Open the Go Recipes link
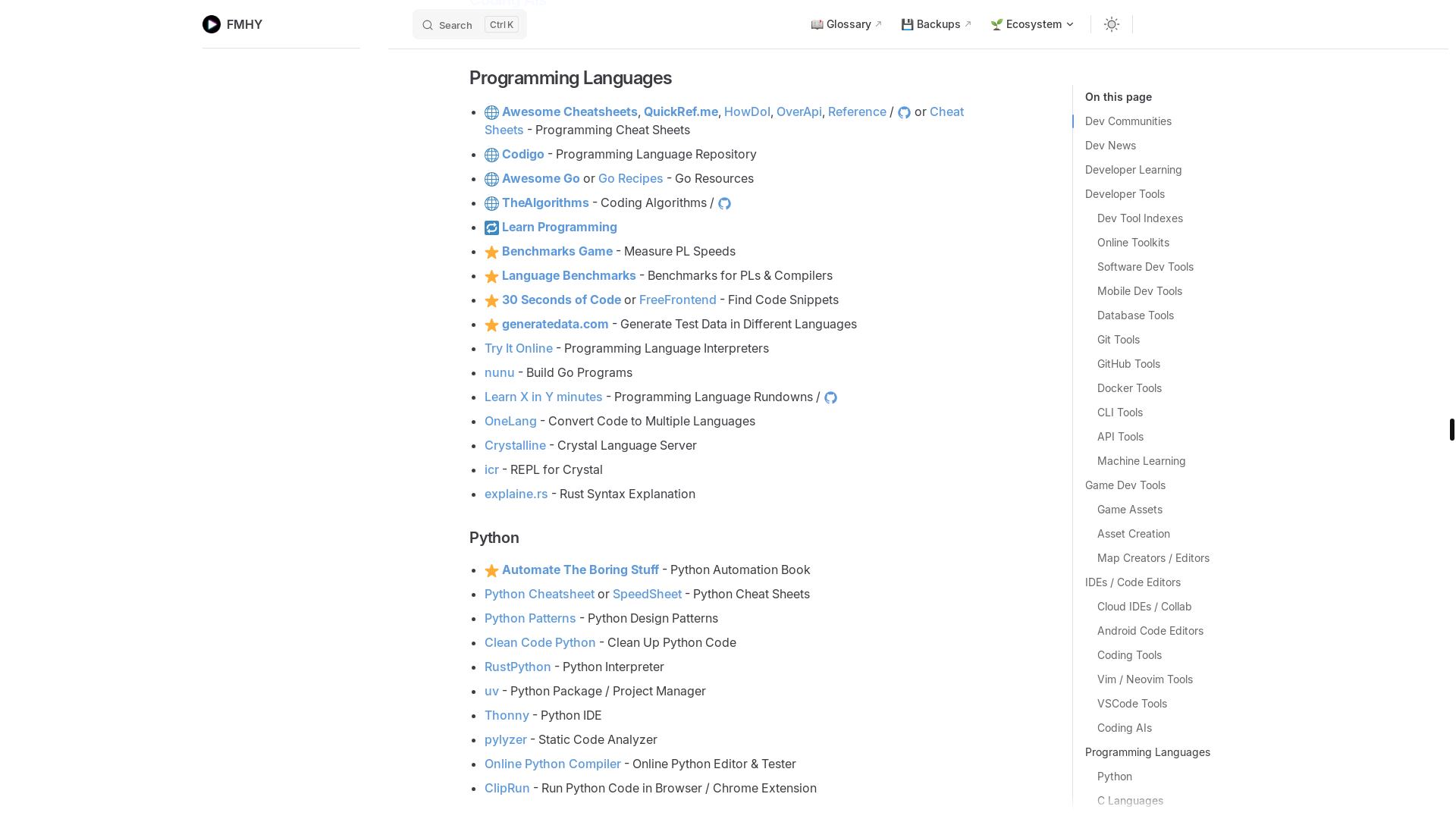This screenshot has width=1456, height=819. (630, 178)
